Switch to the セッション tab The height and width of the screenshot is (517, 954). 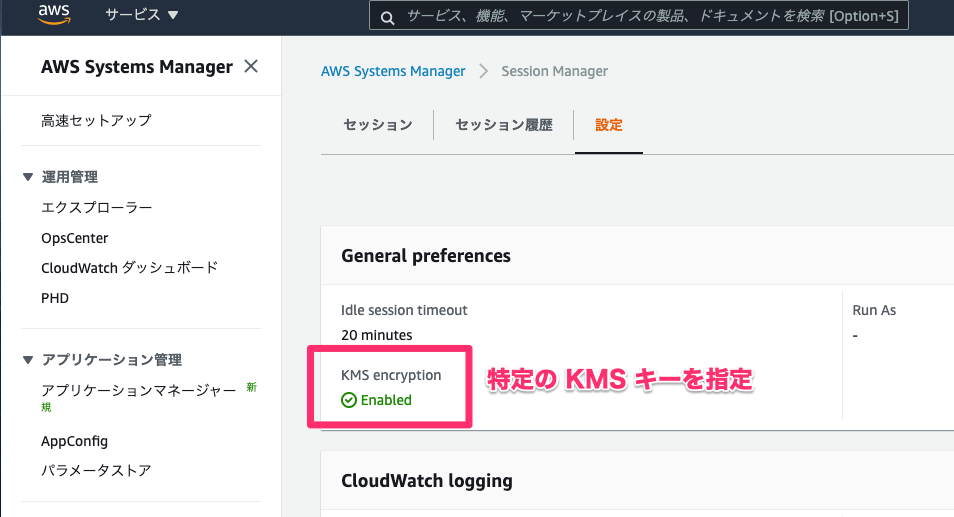pos(378,125)
